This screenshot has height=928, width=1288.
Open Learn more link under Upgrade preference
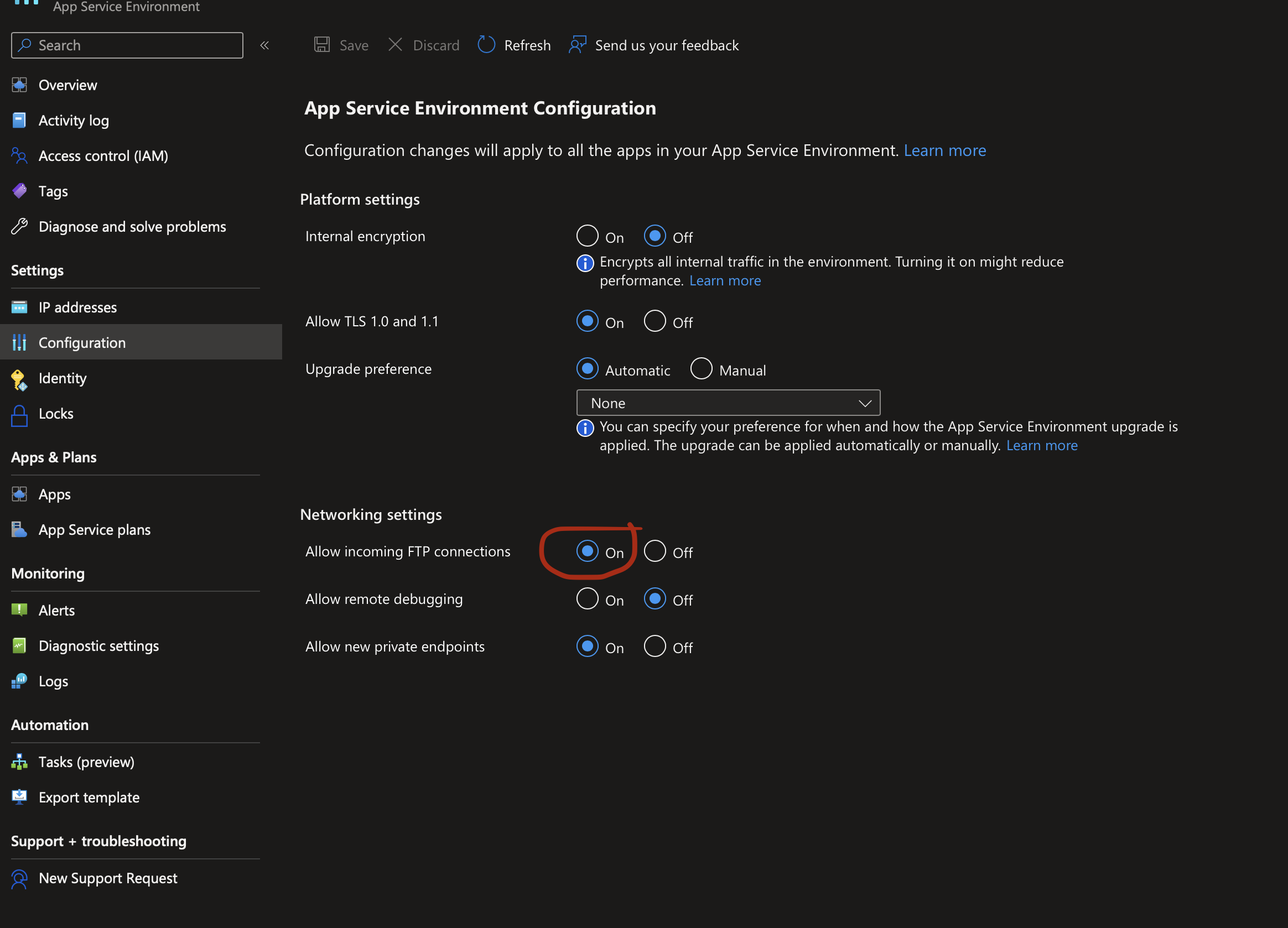(x=1042, y=445)
